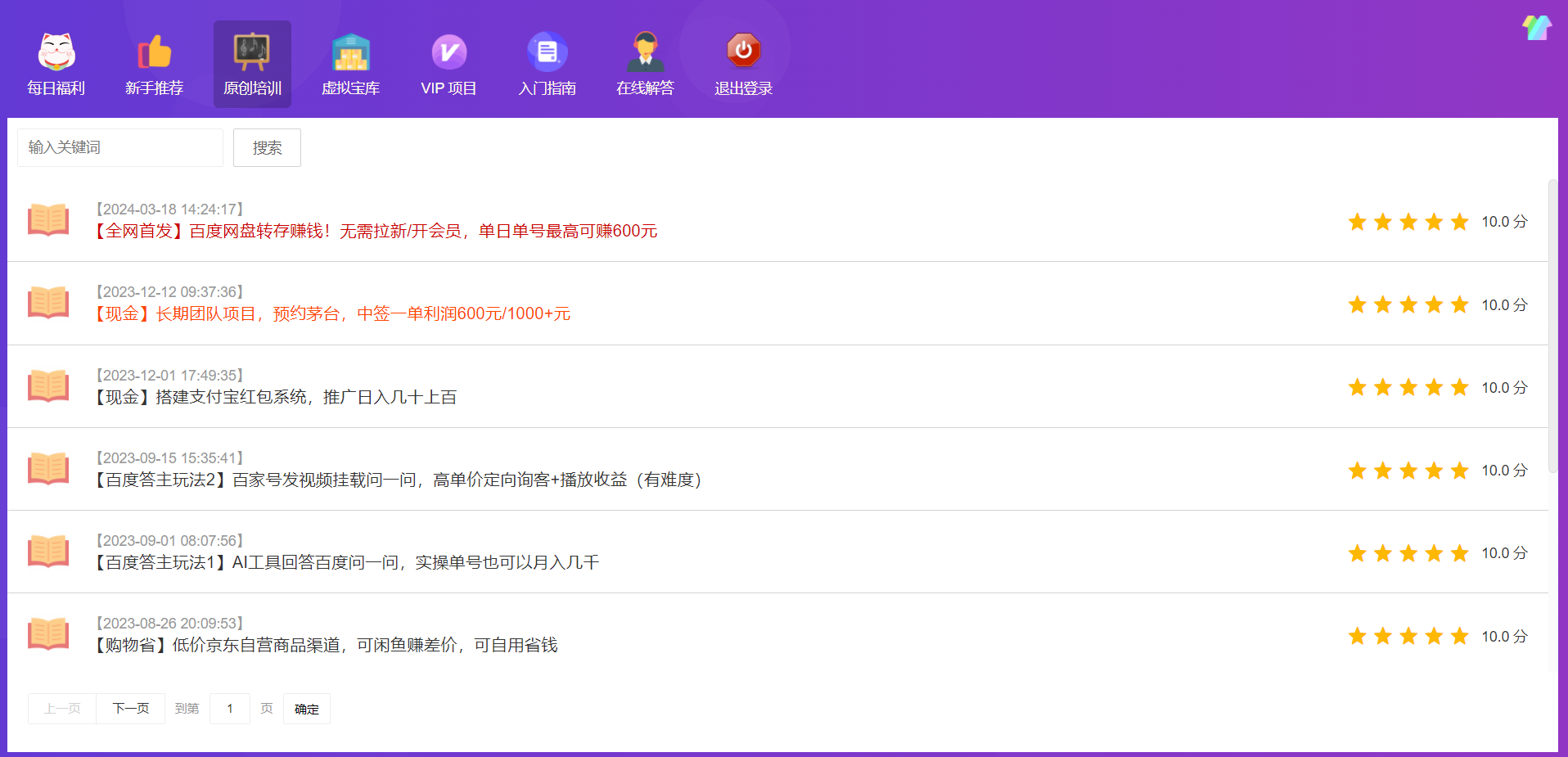Open the 入门指南 tab label

pyautogui.click(x=547, y=88)
